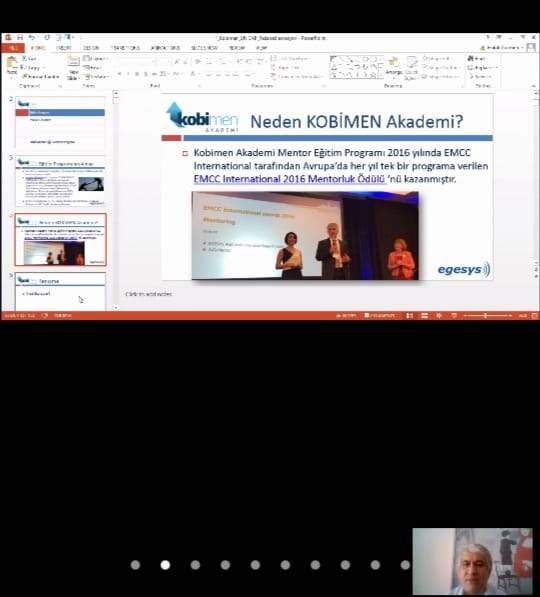
Task: Click the Save icon in quick access toolbar
Action: (x=20, y=37)
